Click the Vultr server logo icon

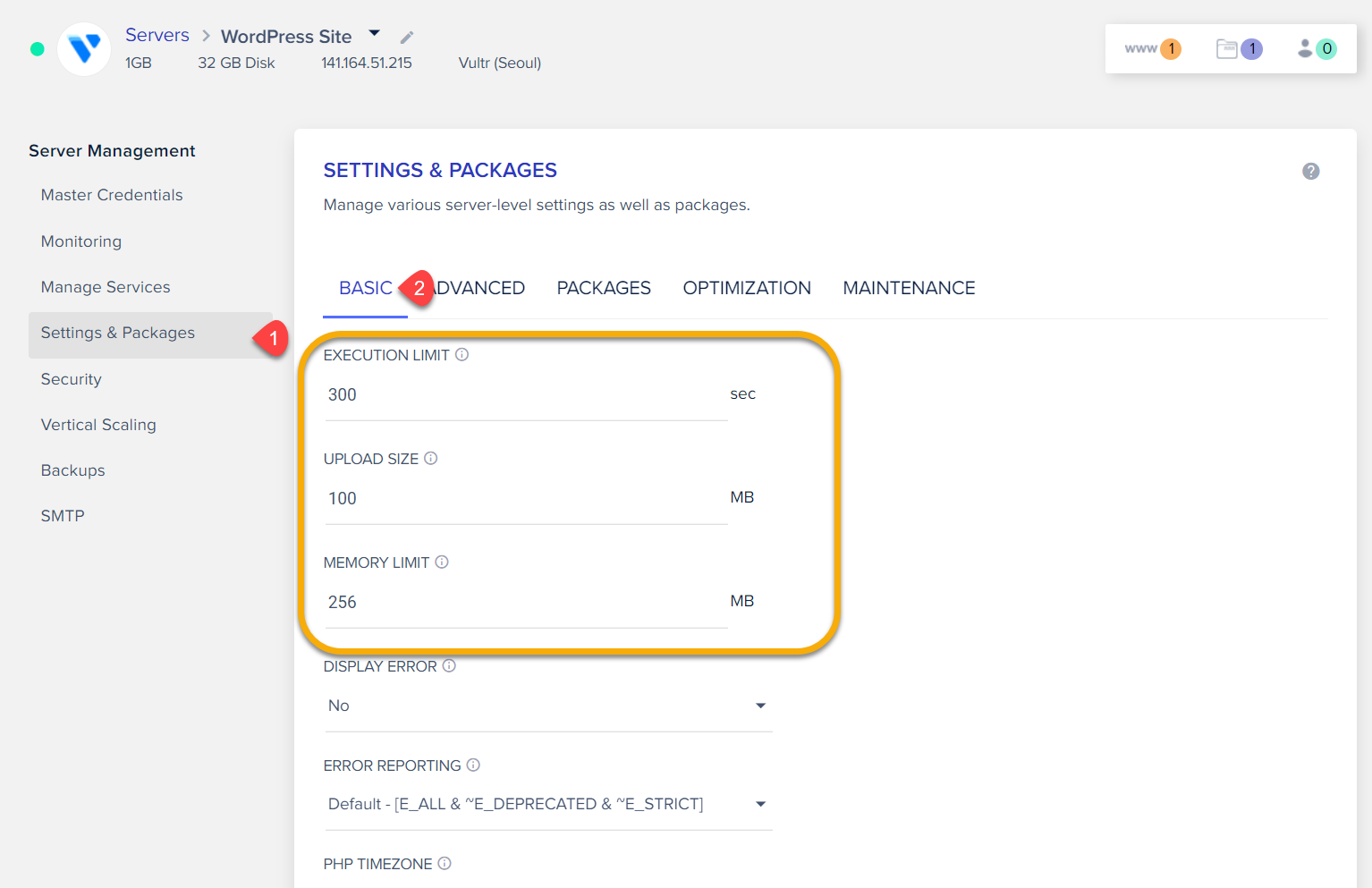(x=83, y=49)
